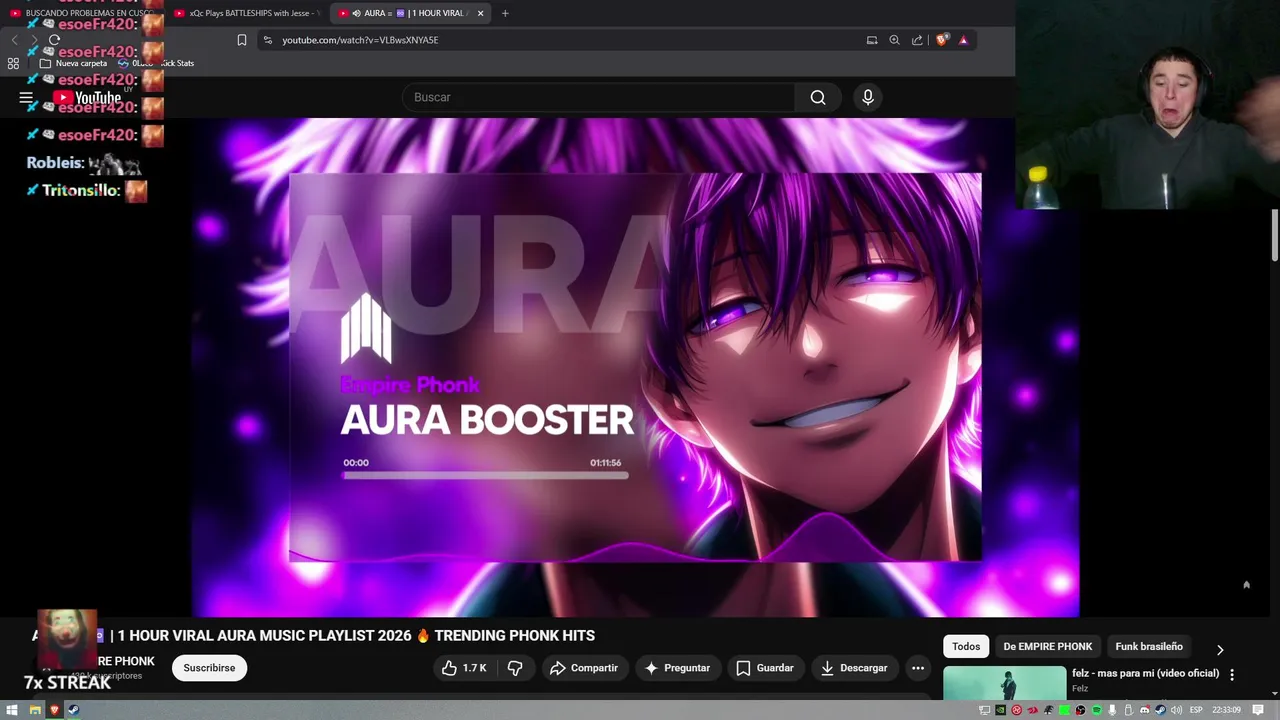Click the EMPIRE PHONK channel name

coord(126,661)
